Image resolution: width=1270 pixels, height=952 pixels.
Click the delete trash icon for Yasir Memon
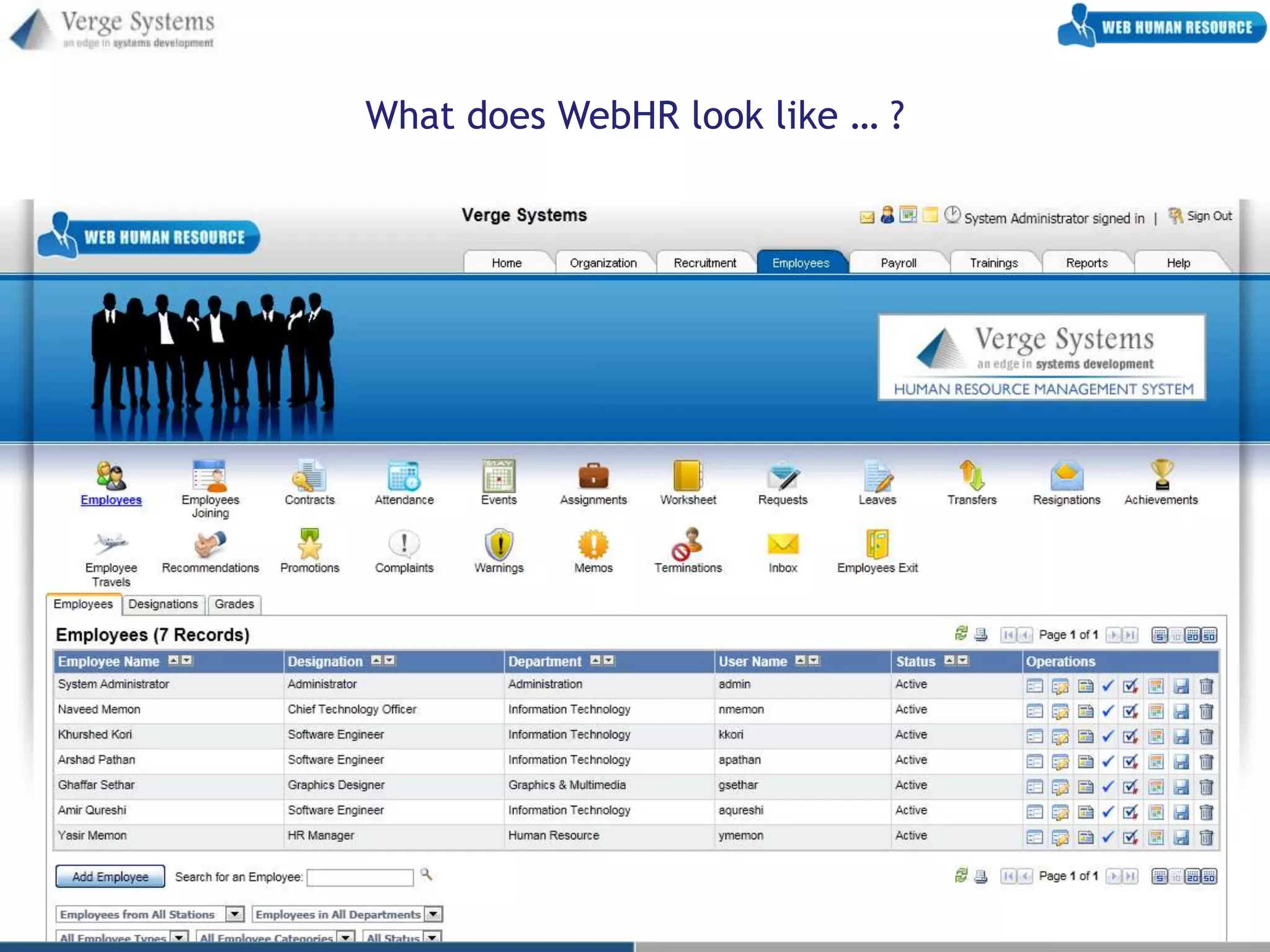(1206, 837)
